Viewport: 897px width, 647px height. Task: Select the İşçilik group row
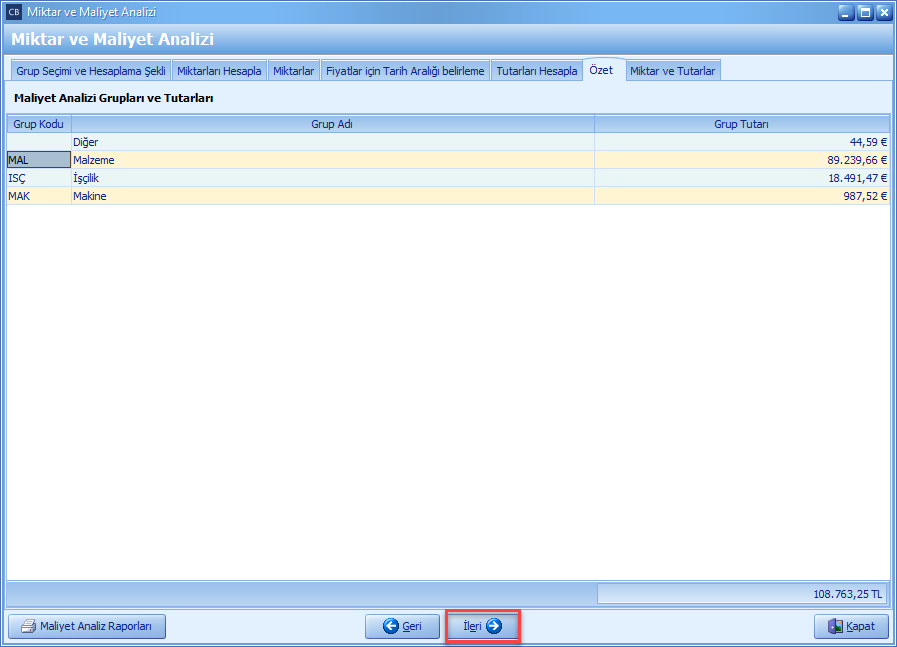332,178
